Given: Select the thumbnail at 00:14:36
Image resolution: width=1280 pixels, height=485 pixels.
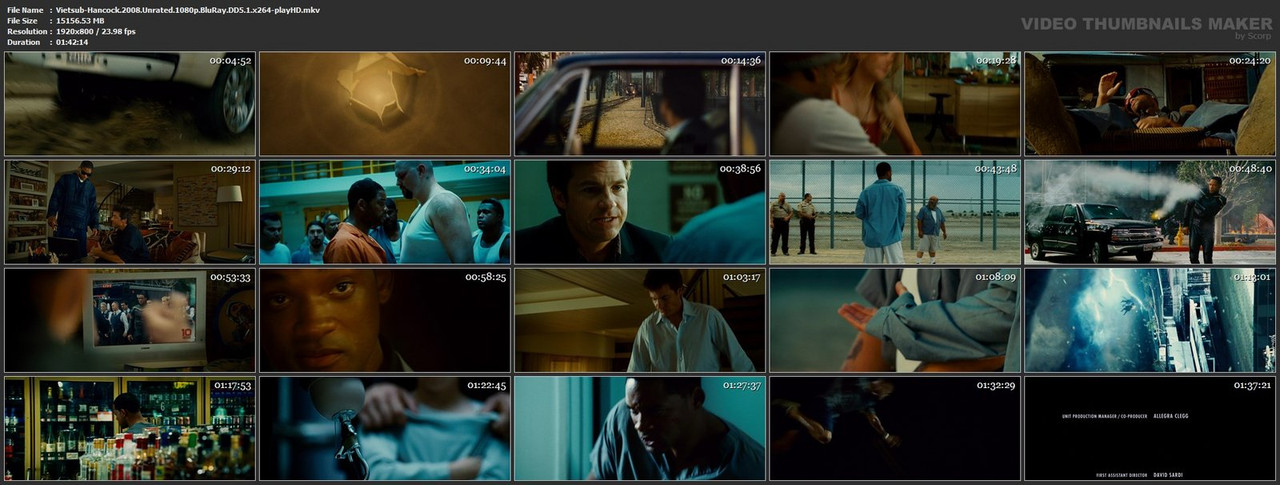Looking at the screenshot, I should pyautogui.click(x=640, y=104).
